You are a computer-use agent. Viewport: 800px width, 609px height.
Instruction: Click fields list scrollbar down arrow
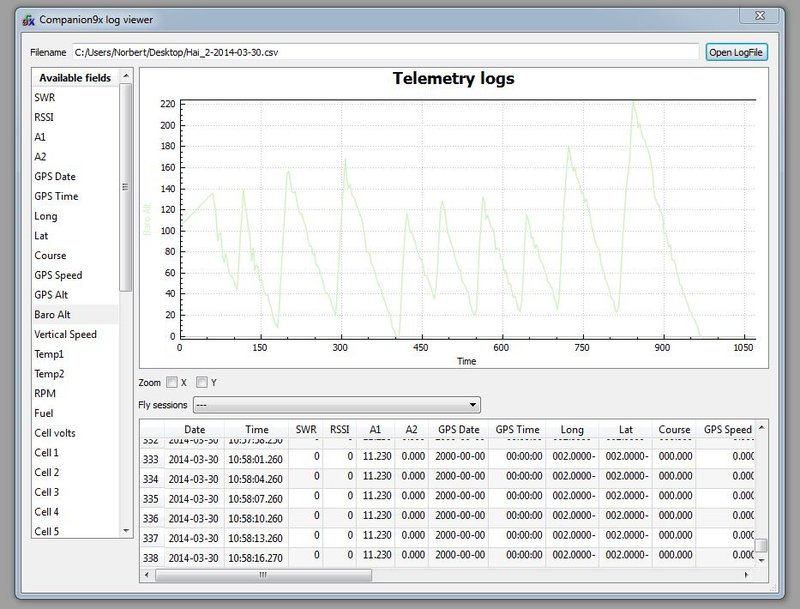point(126,531)
